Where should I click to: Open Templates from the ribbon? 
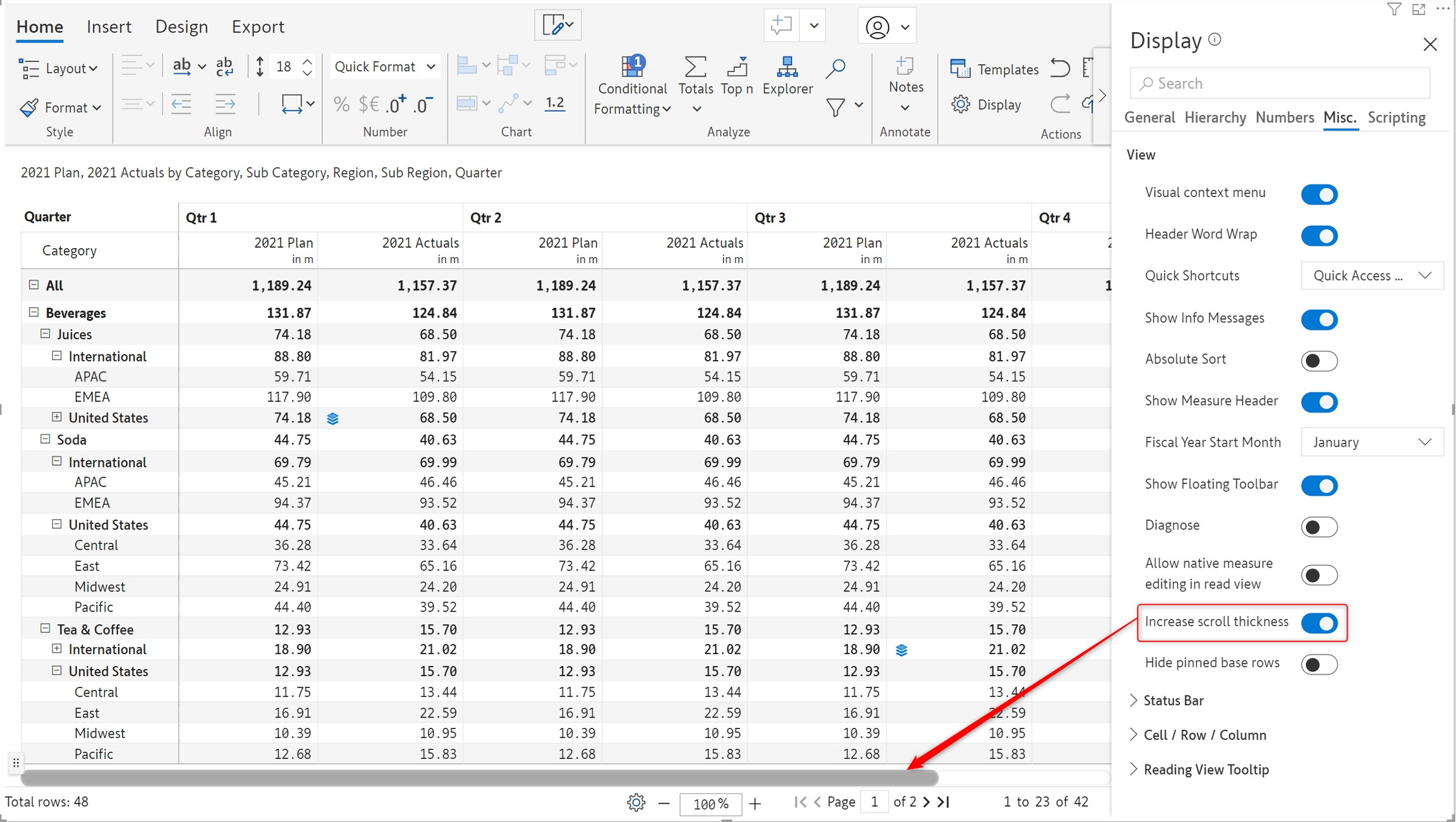(x=994, y=69)
